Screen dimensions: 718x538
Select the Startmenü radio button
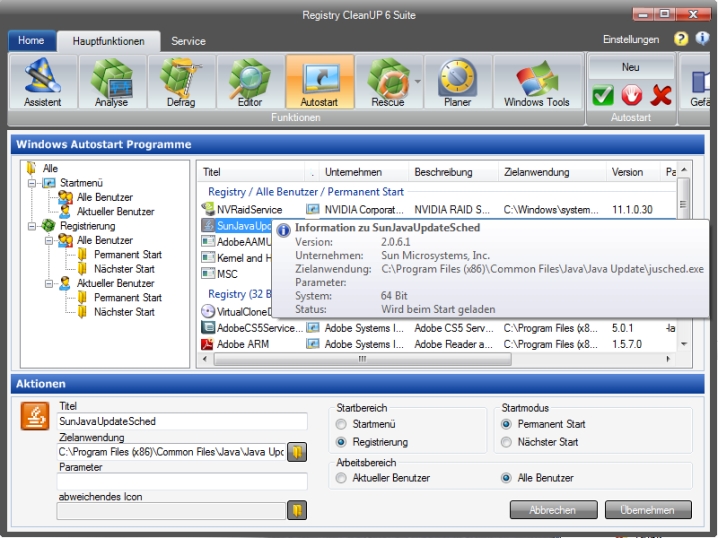pyautogui.click(x=343, y=424)
